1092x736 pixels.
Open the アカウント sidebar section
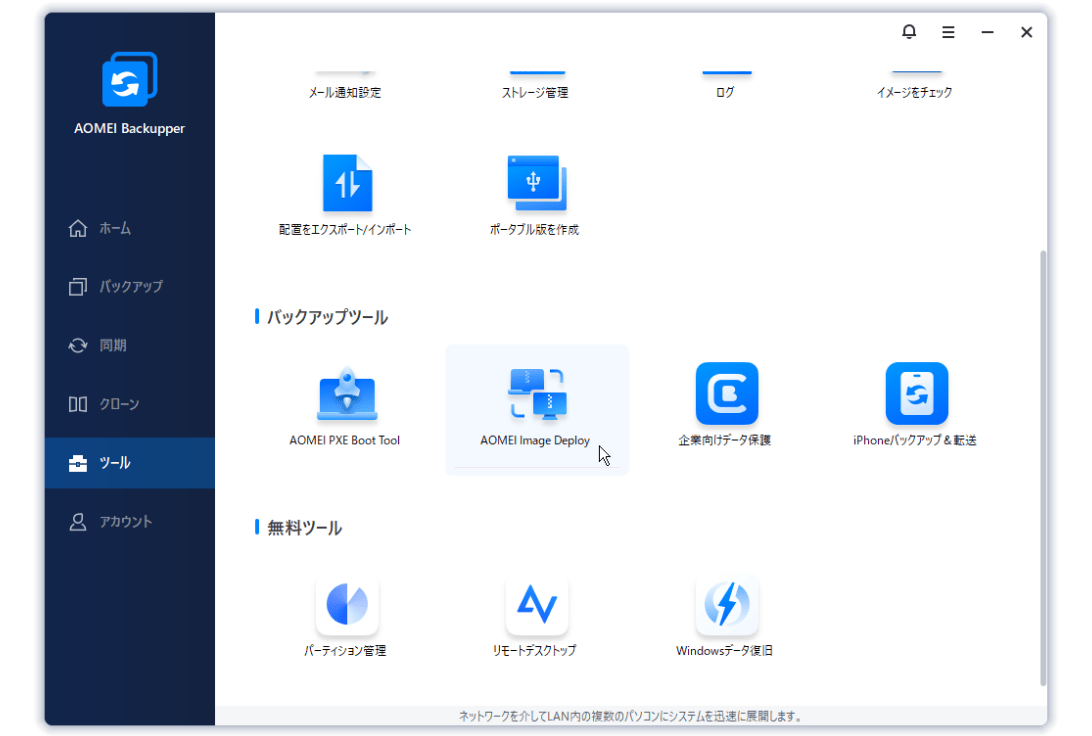130,522
